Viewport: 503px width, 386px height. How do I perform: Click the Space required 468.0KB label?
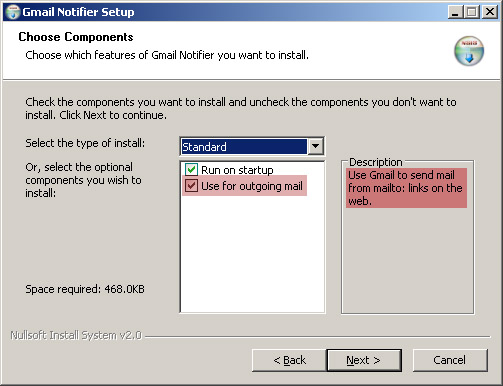(x=85, y=289)
